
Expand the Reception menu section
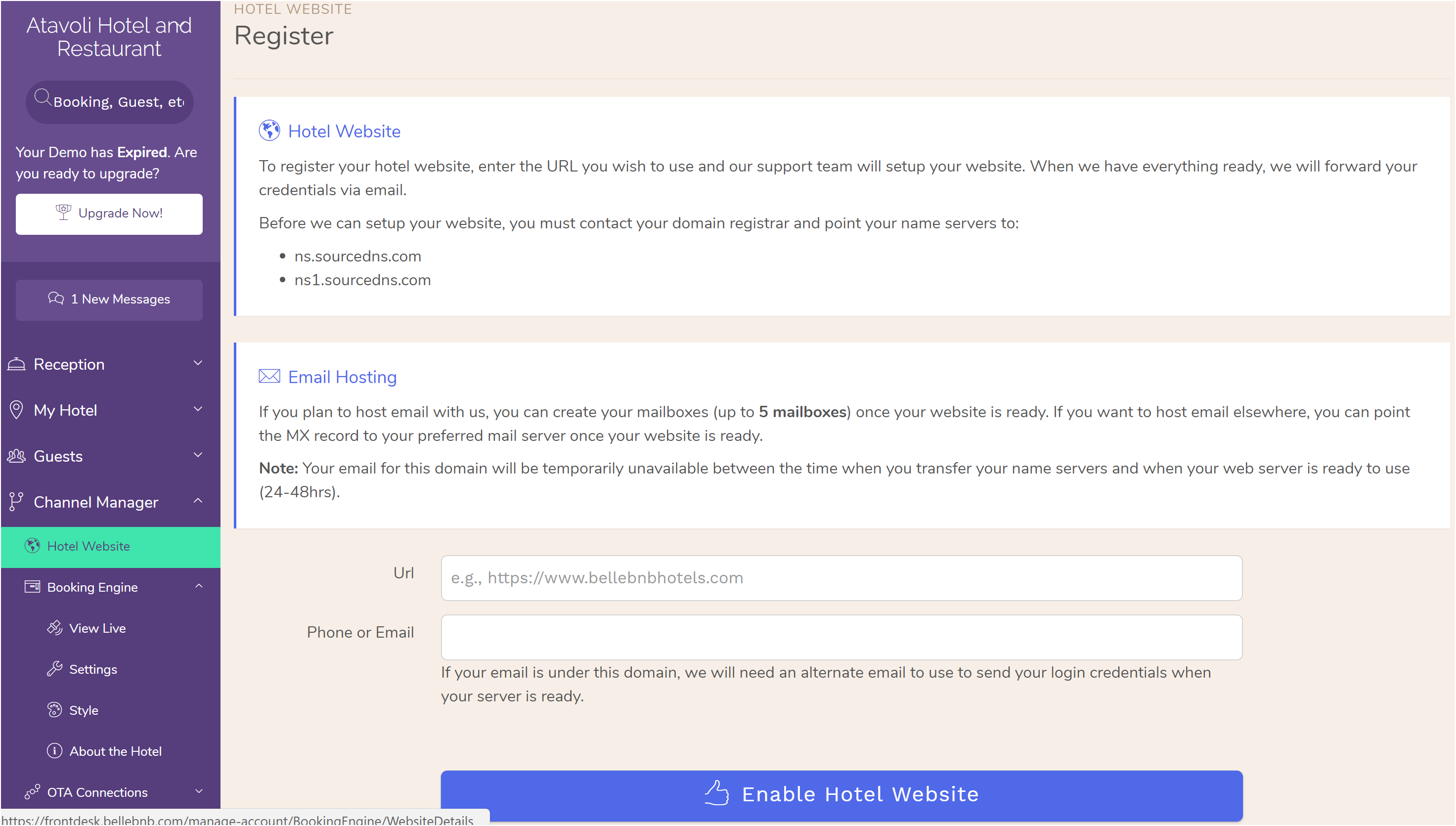110,364
